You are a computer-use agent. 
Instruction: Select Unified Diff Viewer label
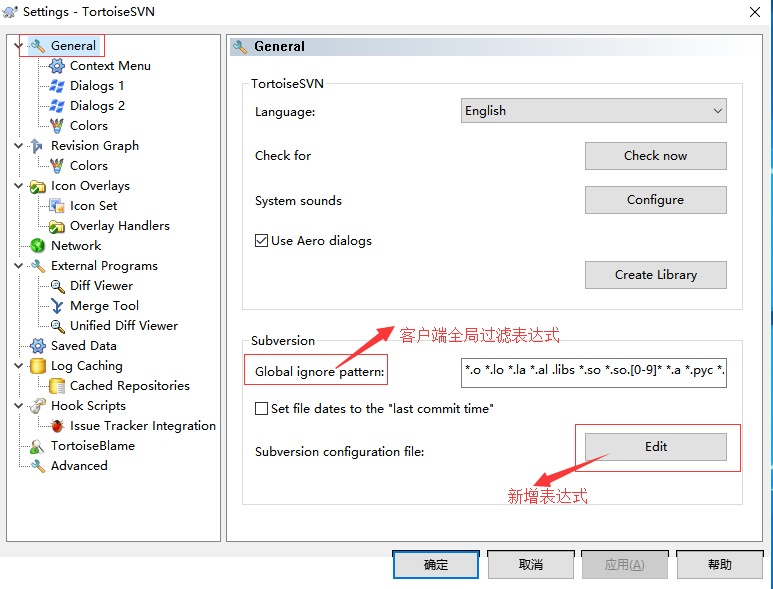pyautogui.click(x=124, y=326)
